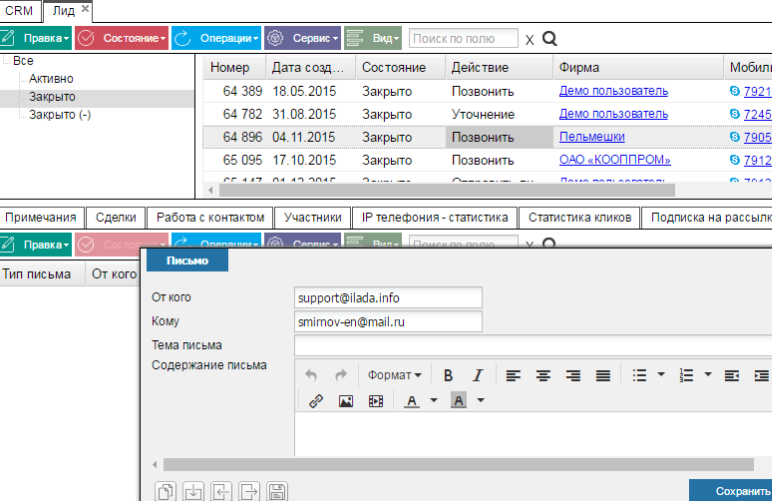Open the Участники tab
The width and height of the screenshot is (772, 501).
tap(313, 218)
